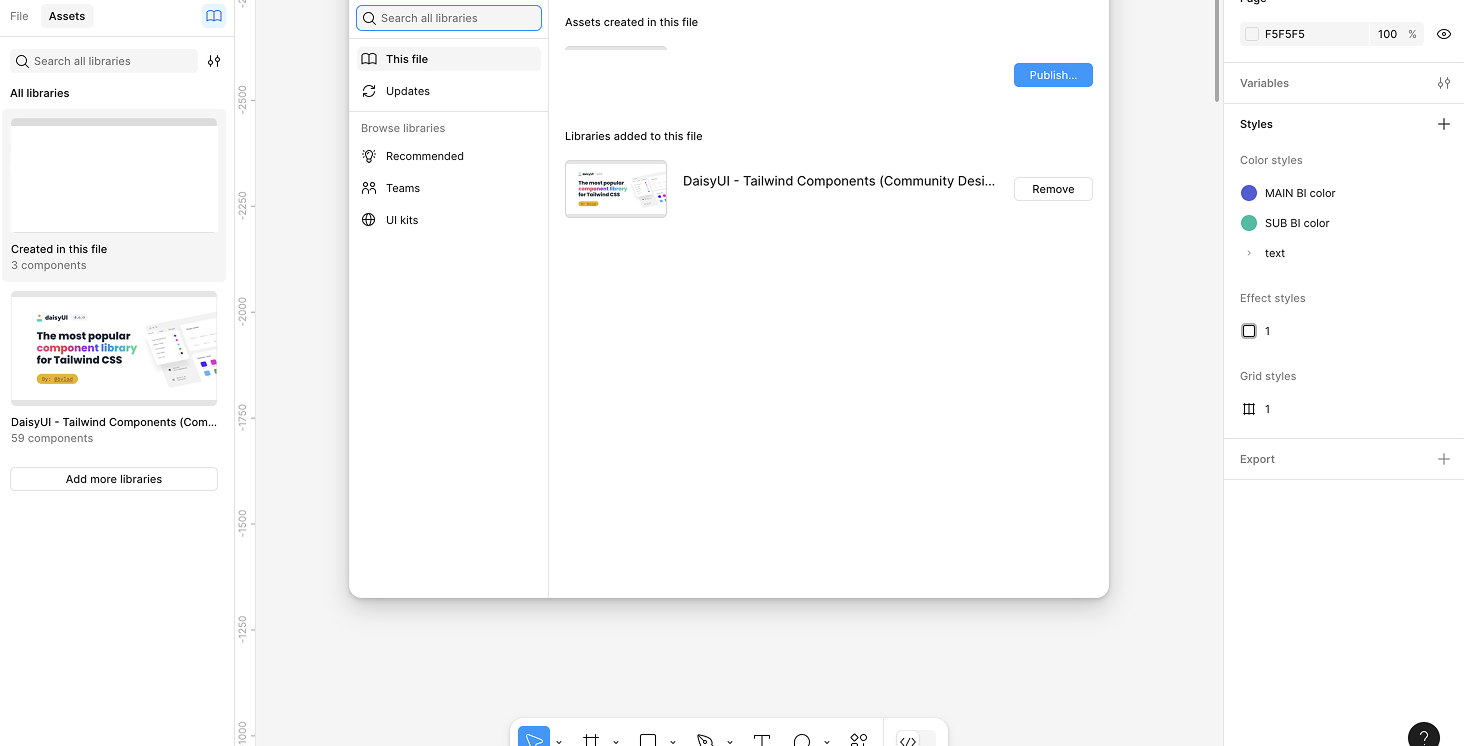Focus the left panel Search all libraries field

(104, 61)
